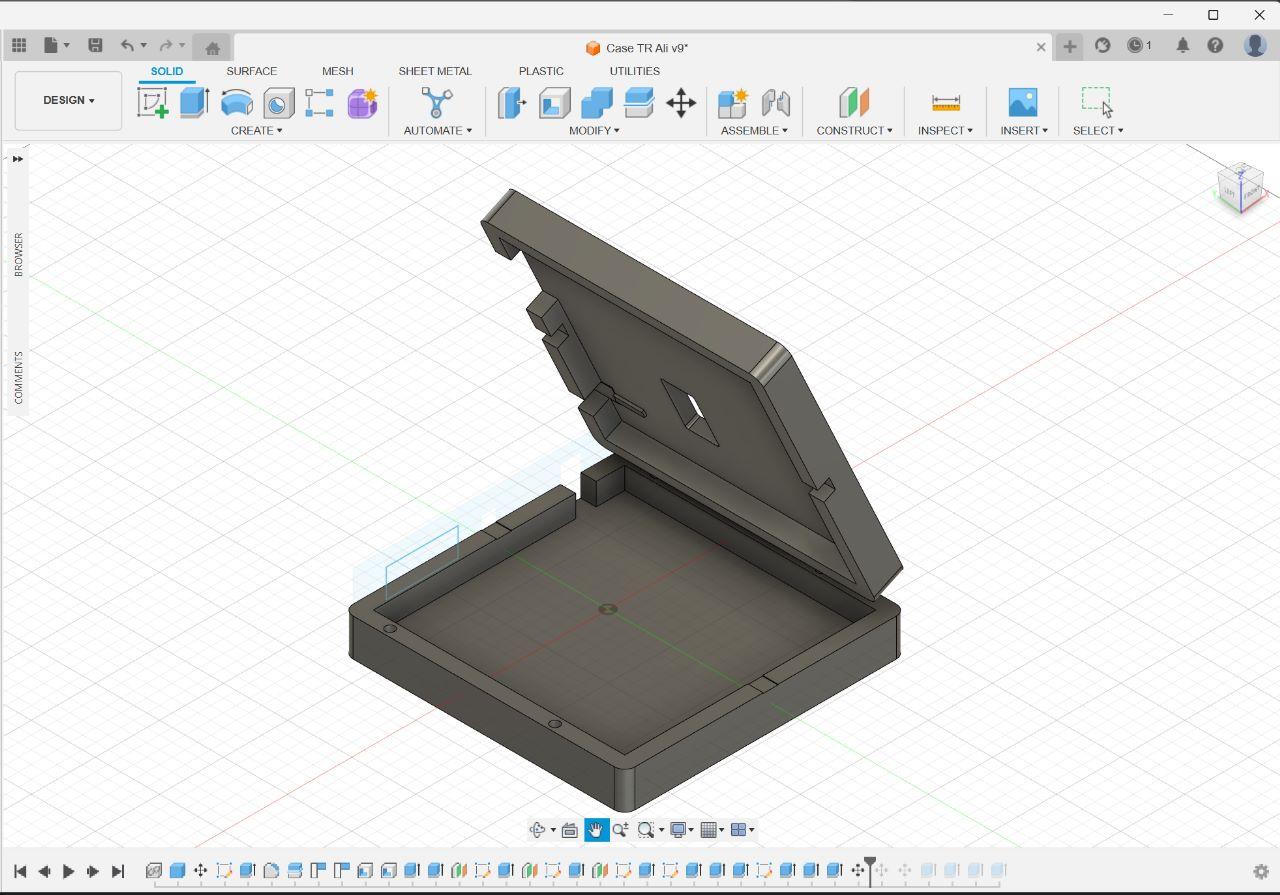Open timeline settings gear
Viewport: 1280px width, 895px height.
[1261, 872]
